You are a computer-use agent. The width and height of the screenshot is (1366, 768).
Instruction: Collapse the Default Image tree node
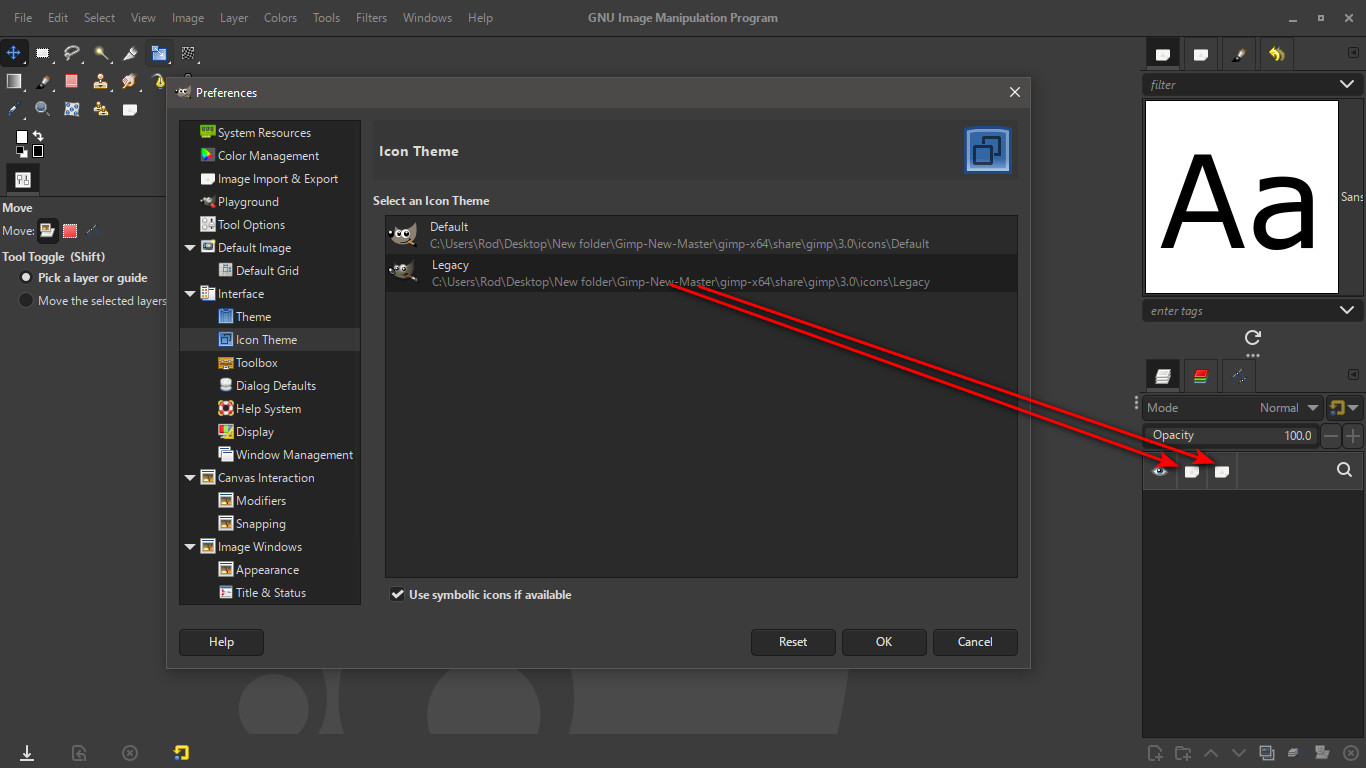(x=190, y=248)
